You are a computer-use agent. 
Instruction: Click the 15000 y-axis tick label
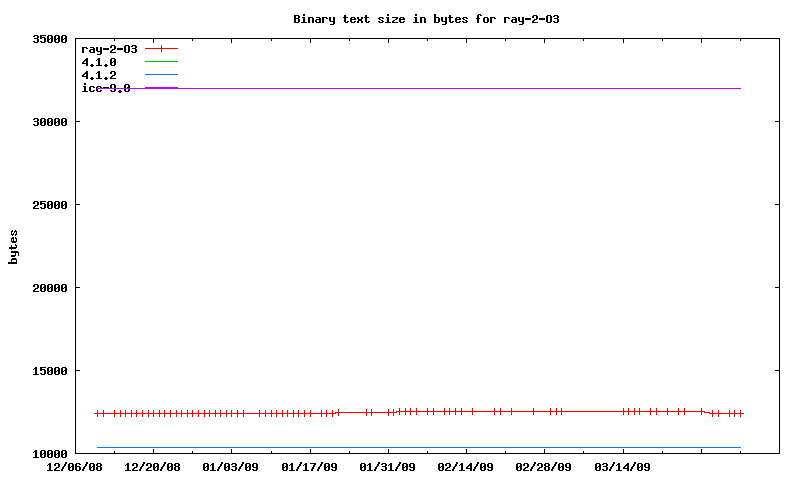[47, 371]
